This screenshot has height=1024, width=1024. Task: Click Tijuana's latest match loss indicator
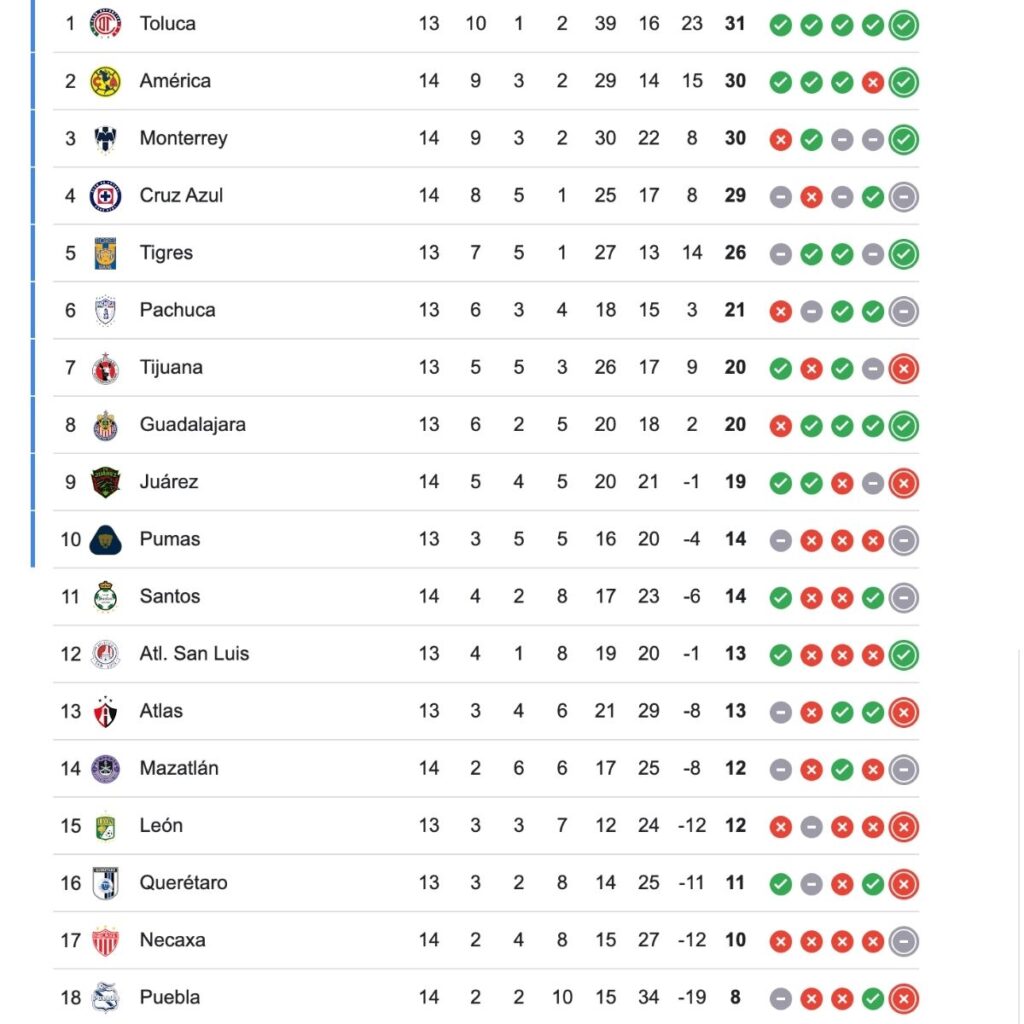pyautogui.click(x=904, y=368)
